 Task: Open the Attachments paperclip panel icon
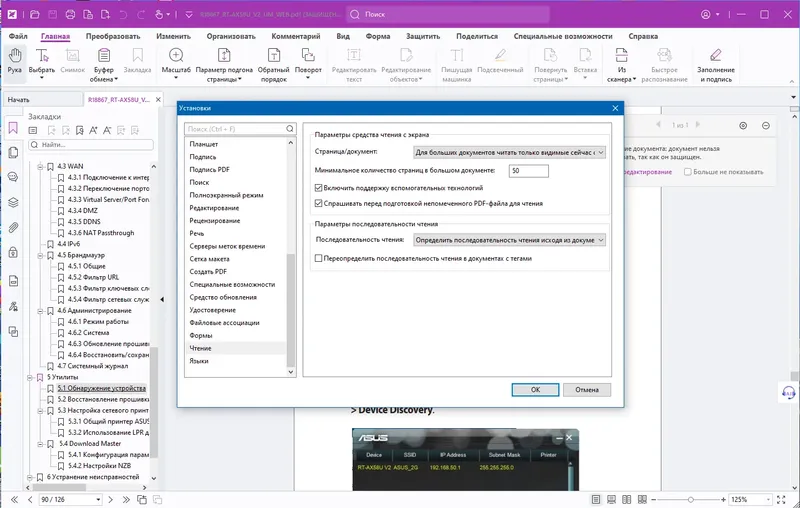point(13,227)
